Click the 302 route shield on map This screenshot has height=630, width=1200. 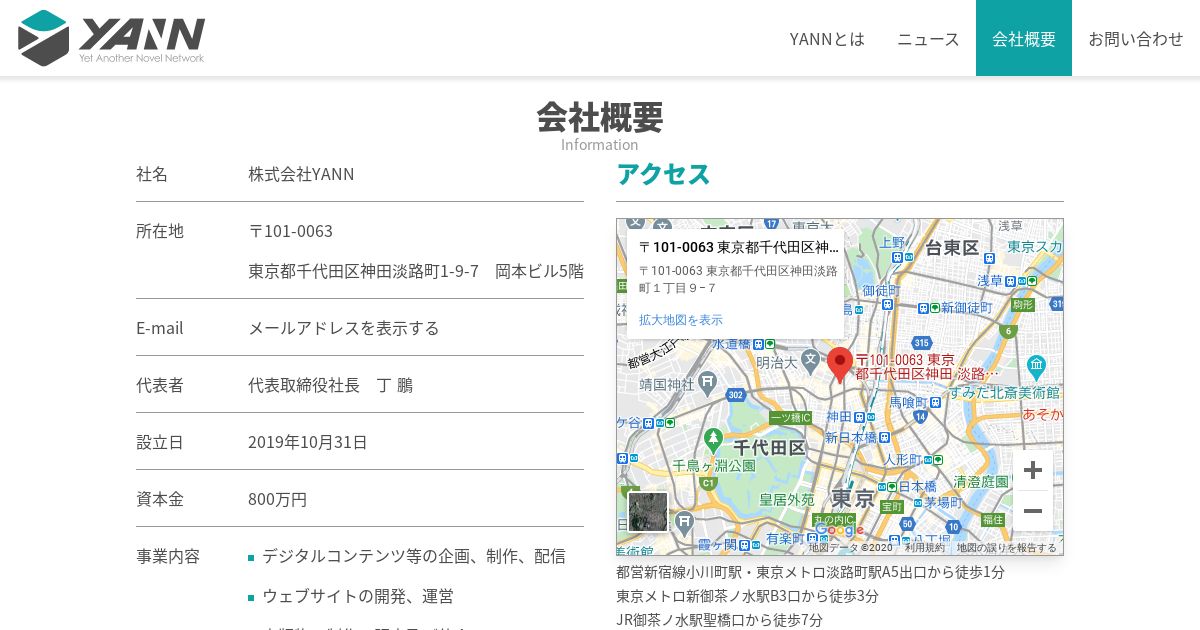click(x=736, y=396)
